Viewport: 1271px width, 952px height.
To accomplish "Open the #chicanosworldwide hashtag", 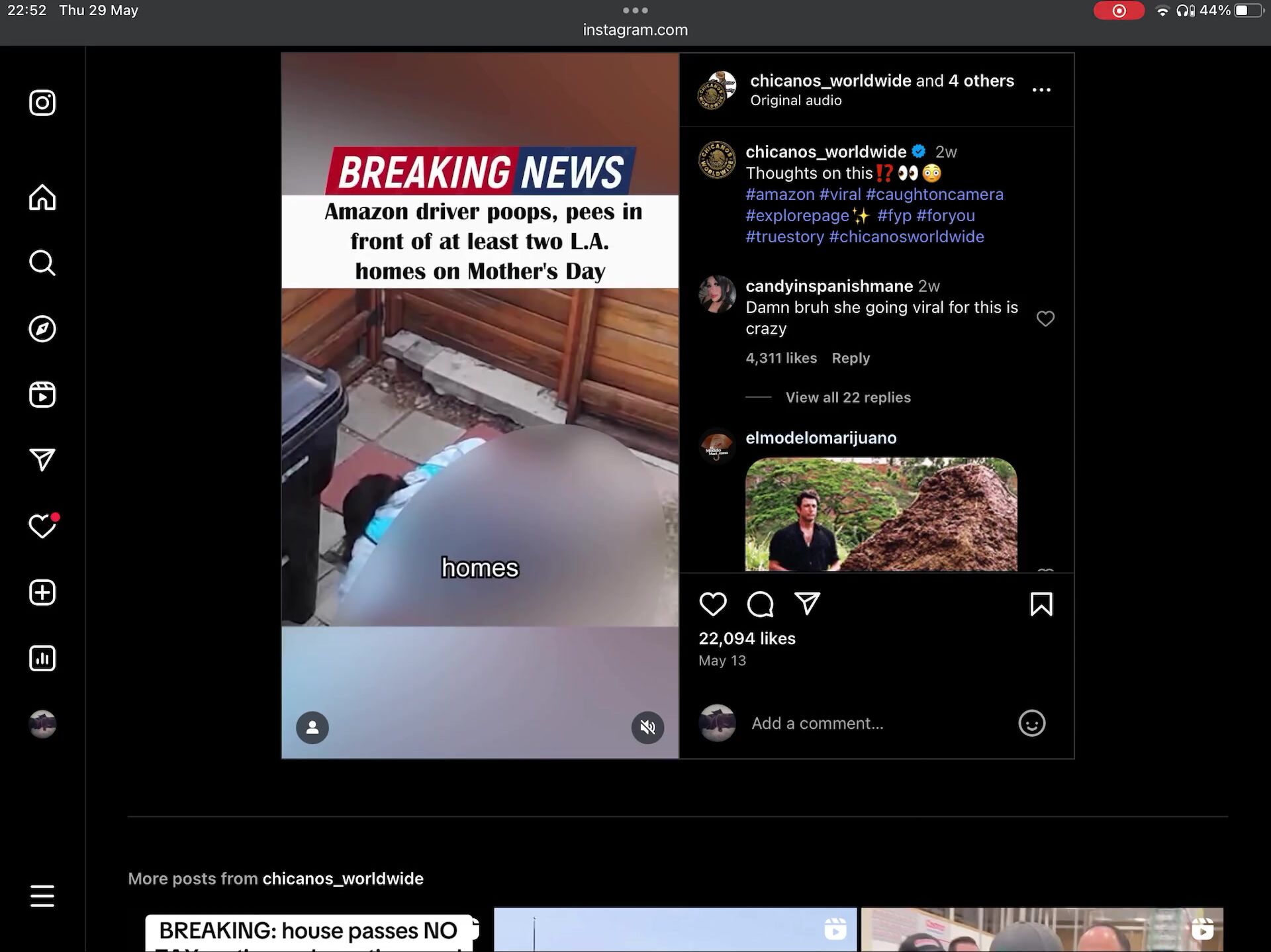I will click(x=906, y=236).
